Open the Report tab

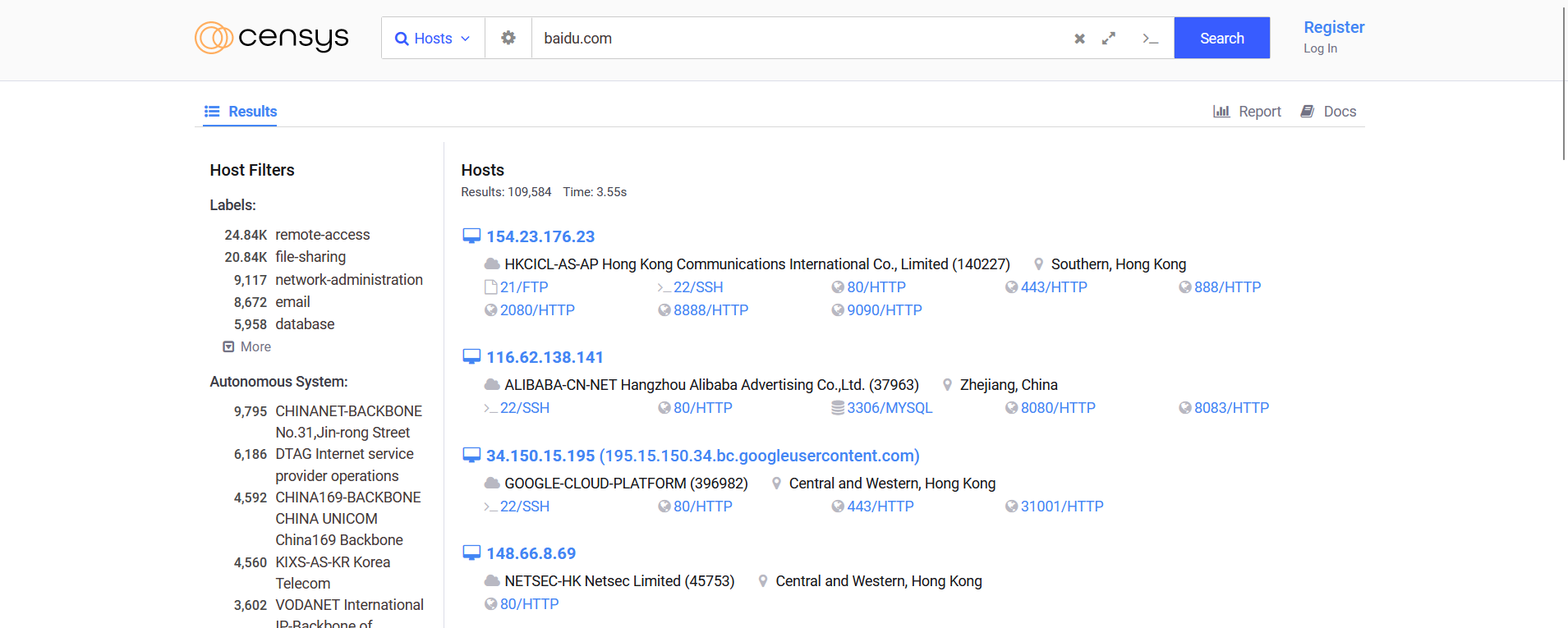pyautogui.click(x=1247, y=112)
